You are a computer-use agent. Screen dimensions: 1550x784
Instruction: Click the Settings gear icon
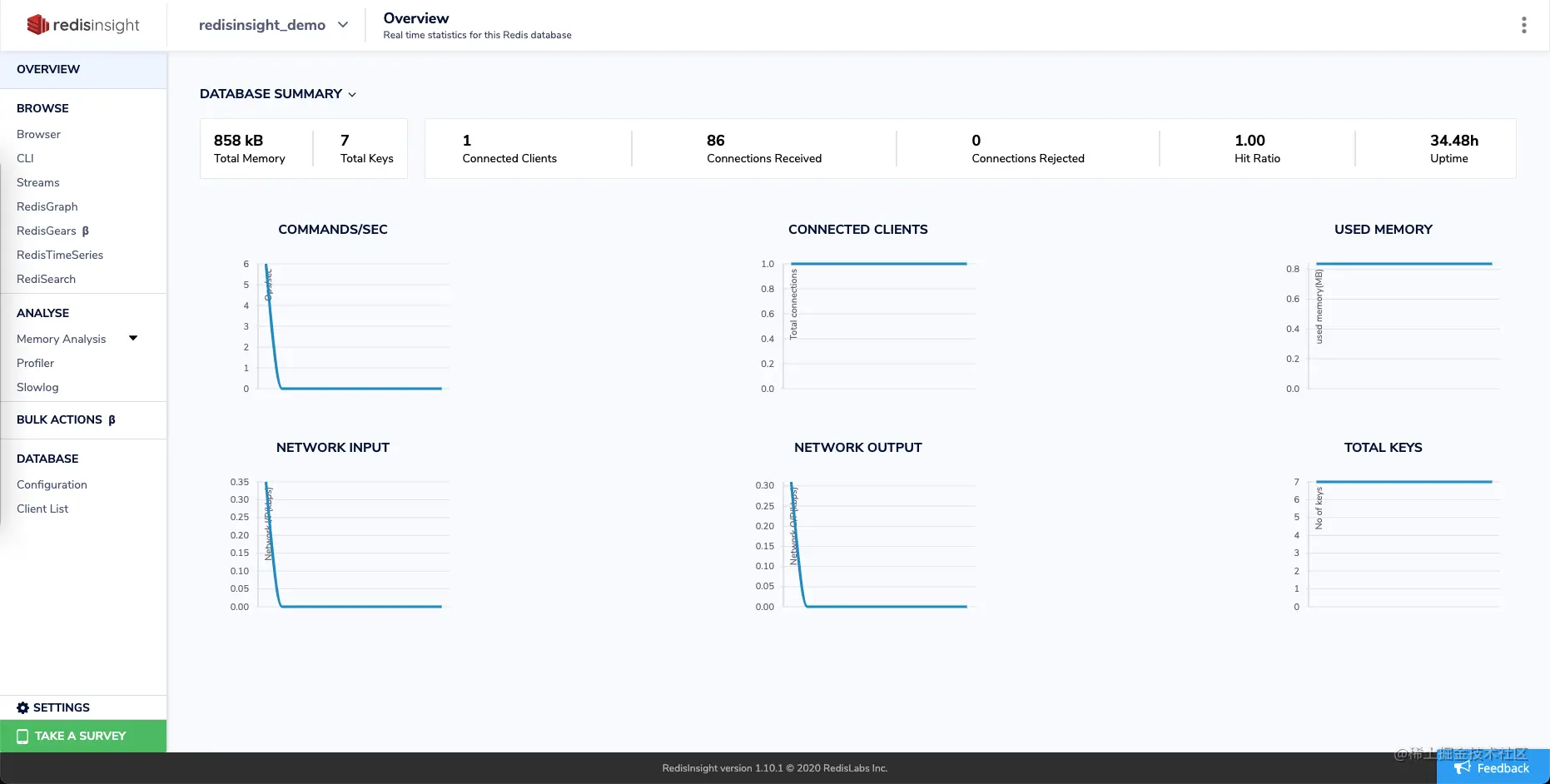pos(22,707)
